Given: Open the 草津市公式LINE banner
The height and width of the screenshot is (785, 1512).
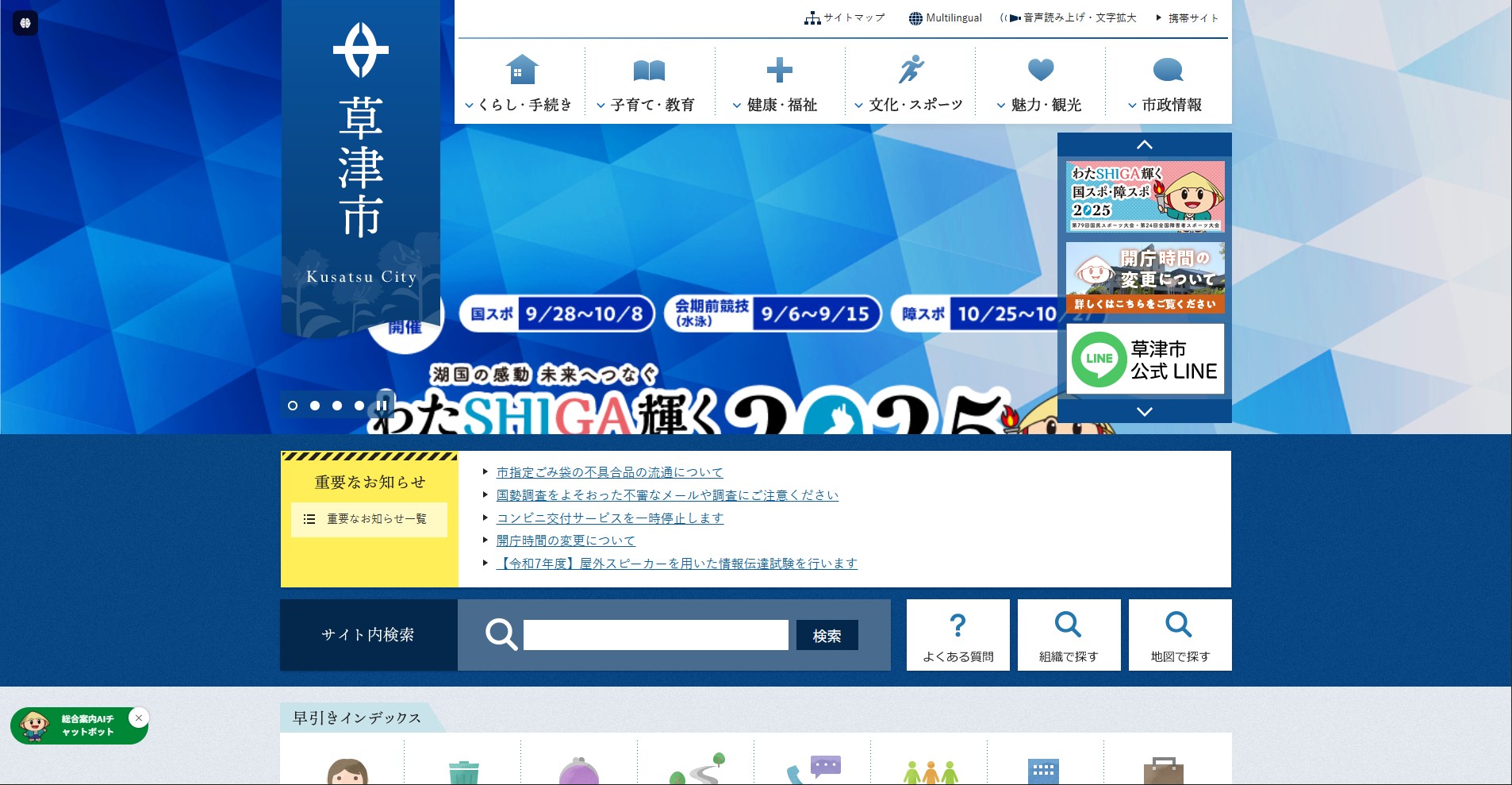Looking at the screenshot, I should (x=1145, y=359).
